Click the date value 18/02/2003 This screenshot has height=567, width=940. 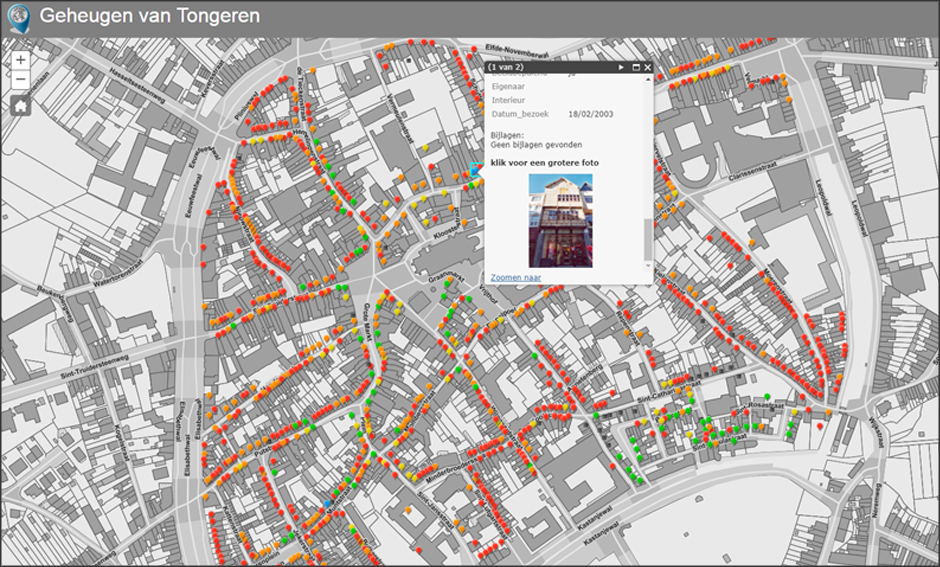[590, 114]
